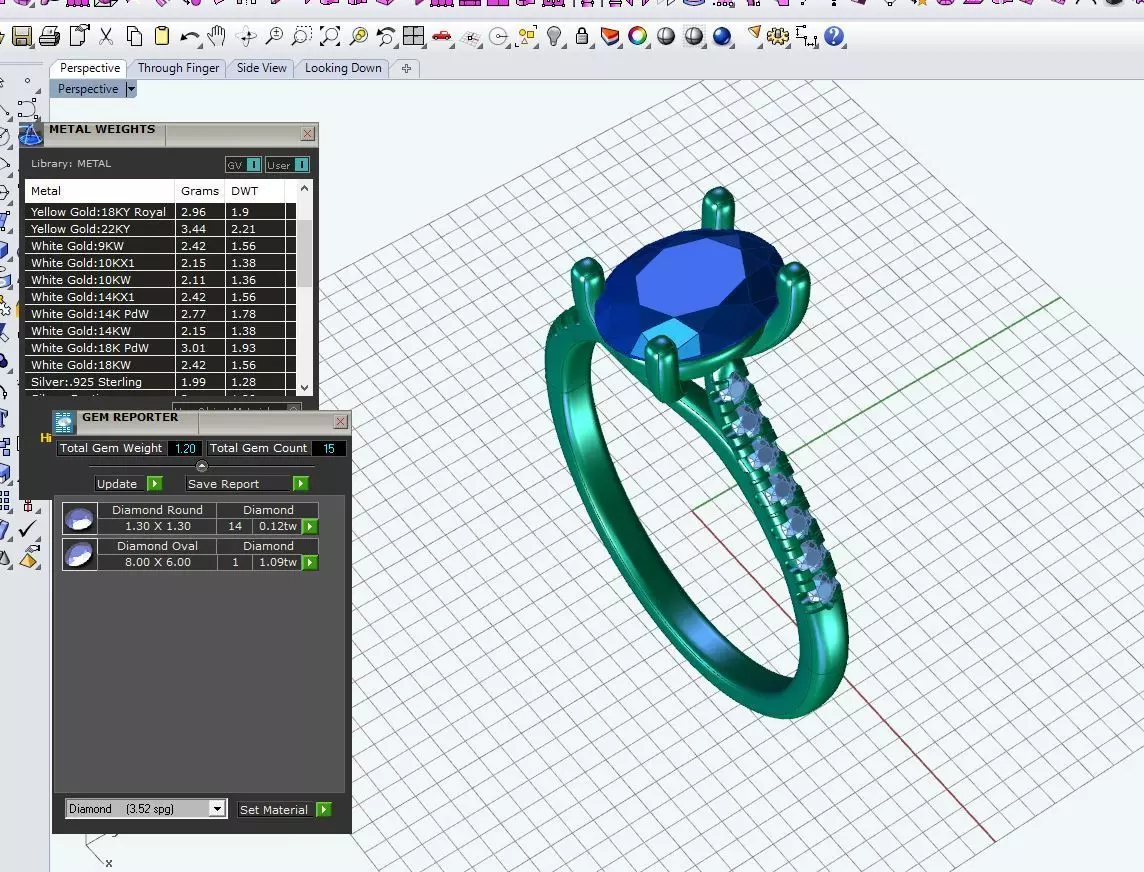Click the Dimension tool icon
Screen dimensions: 1144x872
coord(805,36)
